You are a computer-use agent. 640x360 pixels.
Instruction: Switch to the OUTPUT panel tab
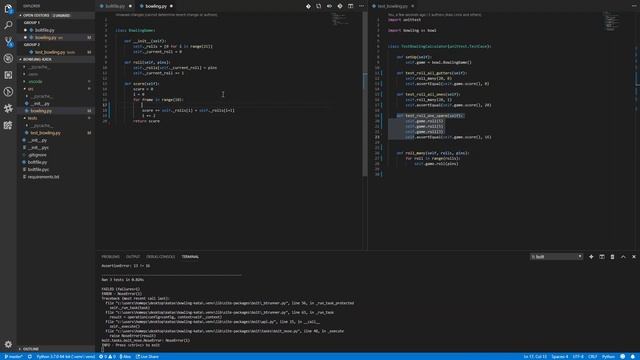tap(133, 257)
